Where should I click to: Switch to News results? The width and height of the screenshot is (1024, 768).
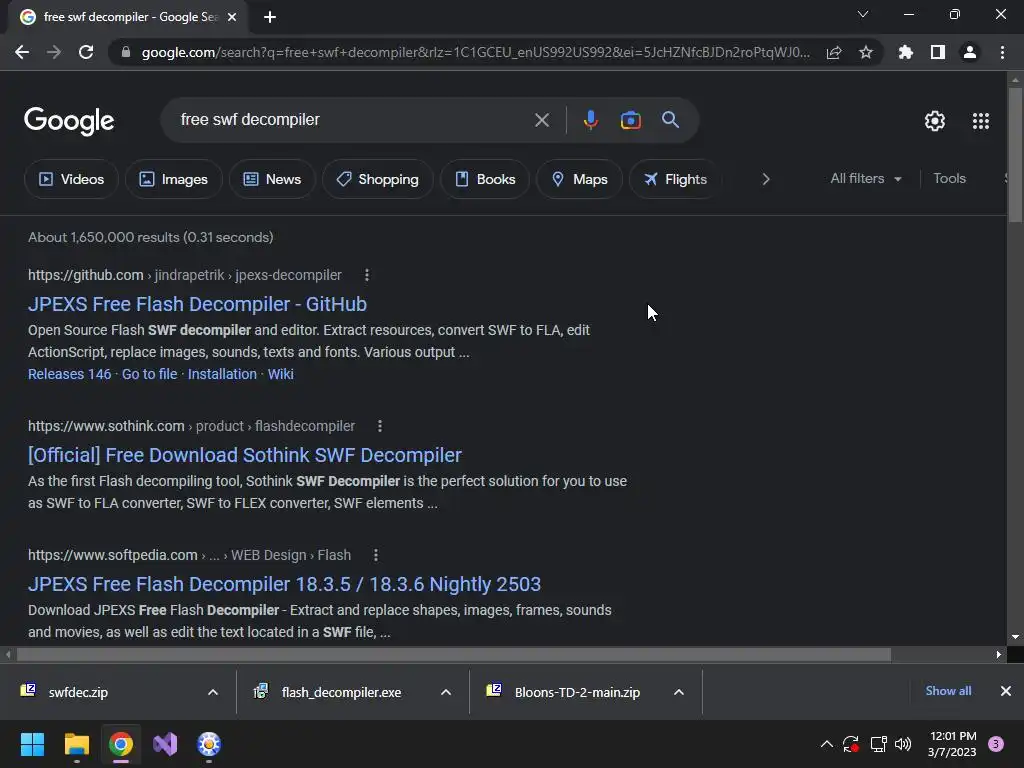(272, 179)
